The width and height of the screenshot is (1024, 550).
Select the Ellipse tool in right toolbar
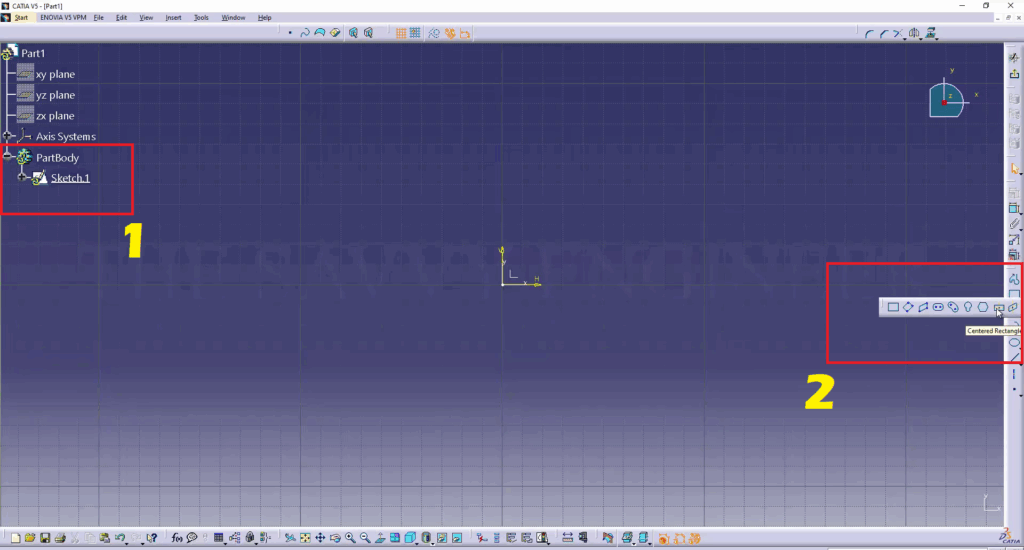click(1014, 342)
